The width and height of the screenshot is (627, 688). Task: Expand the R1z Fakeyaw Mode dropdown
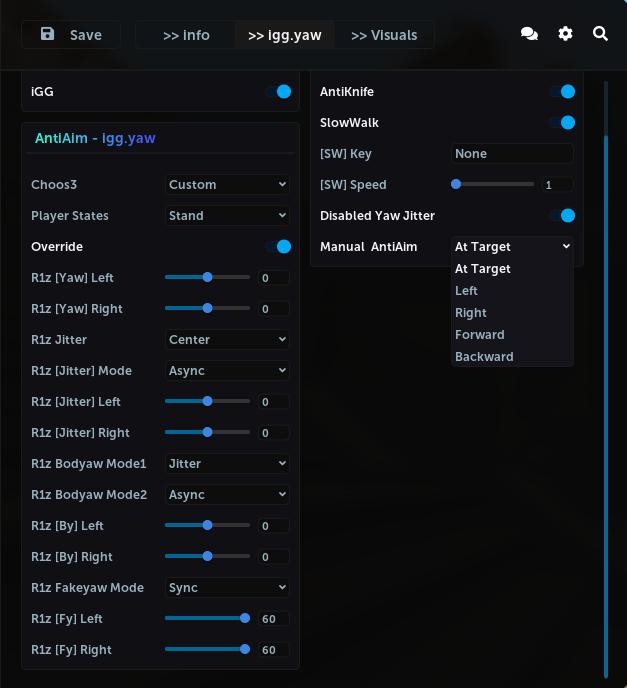click(227, 588)
